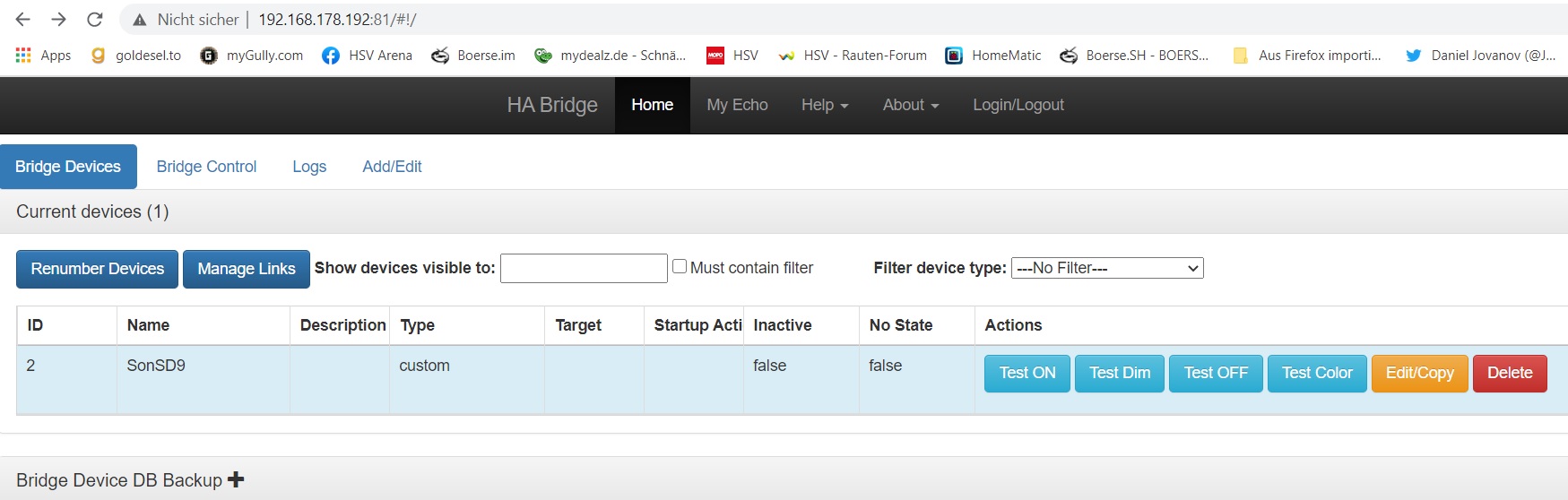Screen dimensions: 1568x500
Task: Open the HSV Arena Facebook bookmark
Action: 368,55
